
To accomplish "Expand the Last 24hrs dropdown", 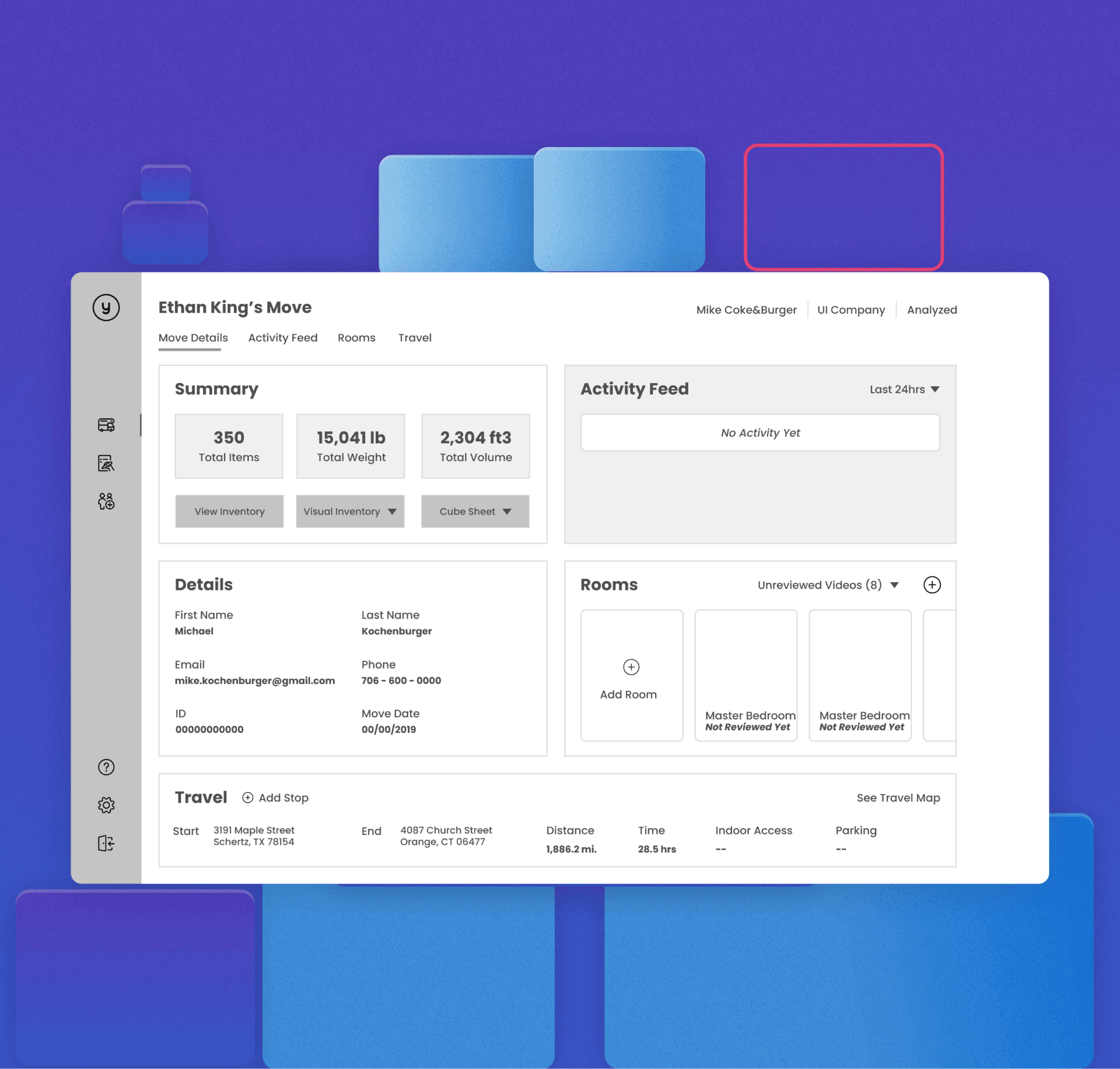I will pos(904,389).
